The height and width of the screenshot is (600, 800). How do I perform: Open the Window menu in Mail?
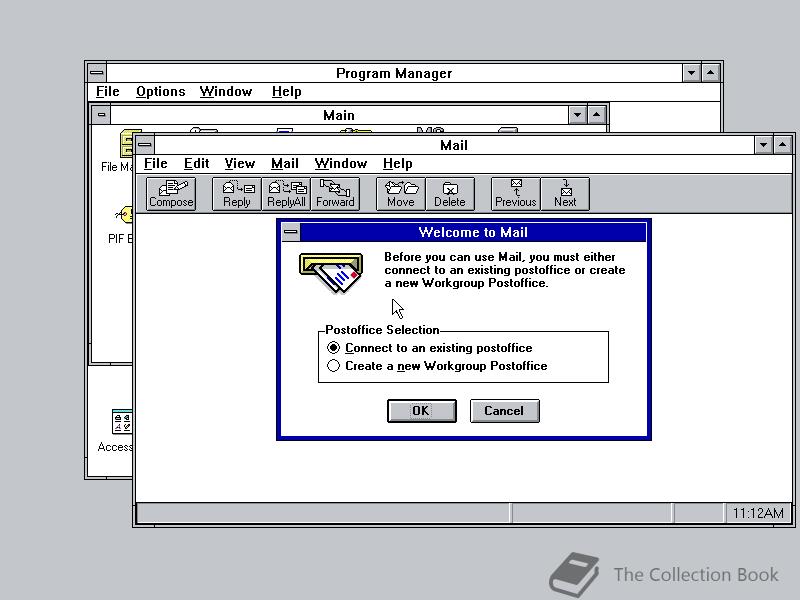pyautogui.click(x=341, y=164)
